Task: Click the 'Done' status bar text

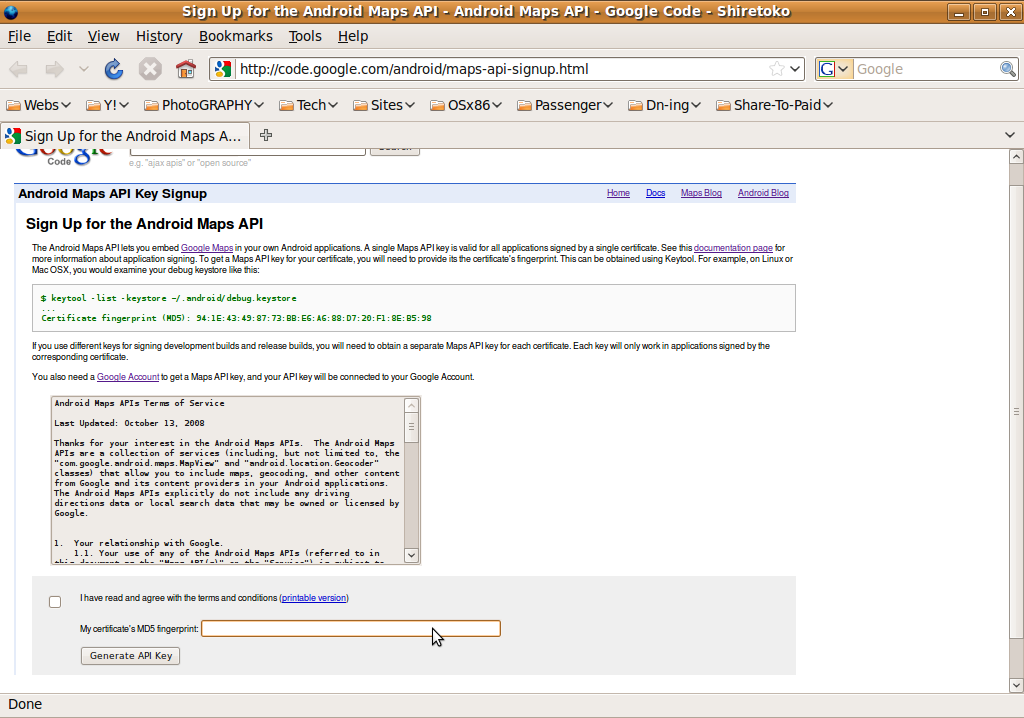Action: point(25,704)
